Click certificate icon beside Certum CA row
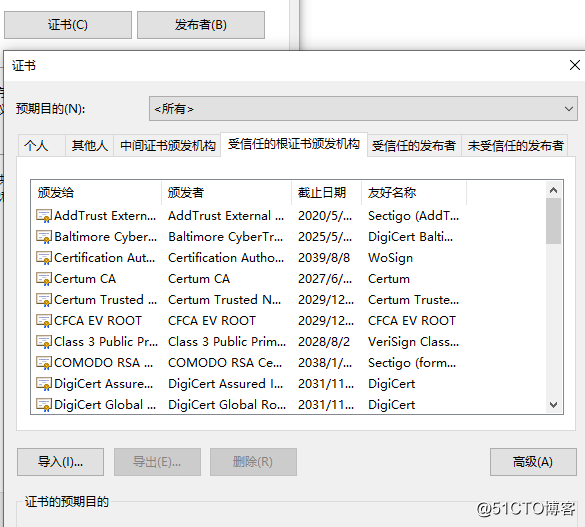The image size is (585, 527). coord(44,279)
